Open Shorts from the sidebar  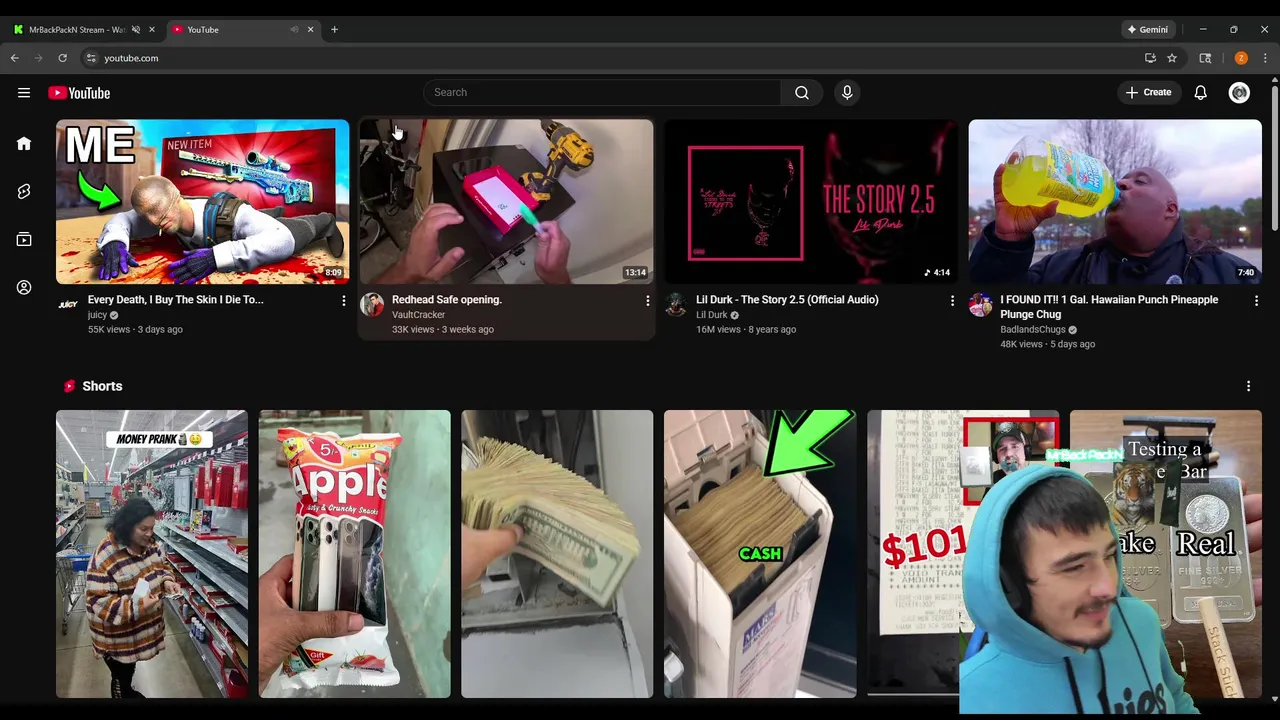point(24,191)
